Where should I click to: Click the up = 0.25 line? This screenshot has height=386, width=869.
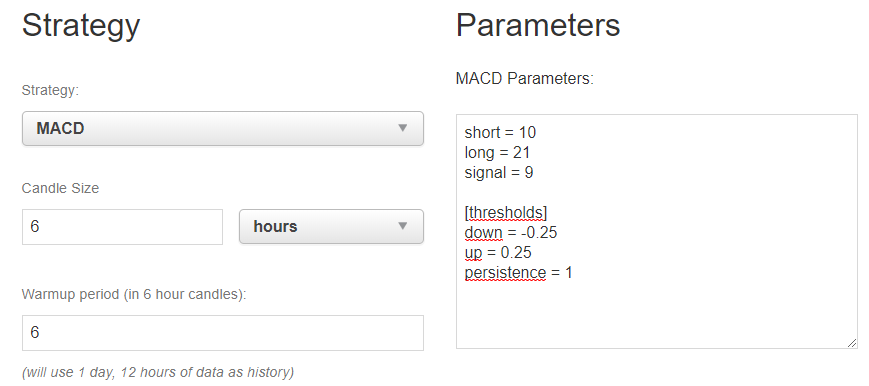[x=498, y=253]
